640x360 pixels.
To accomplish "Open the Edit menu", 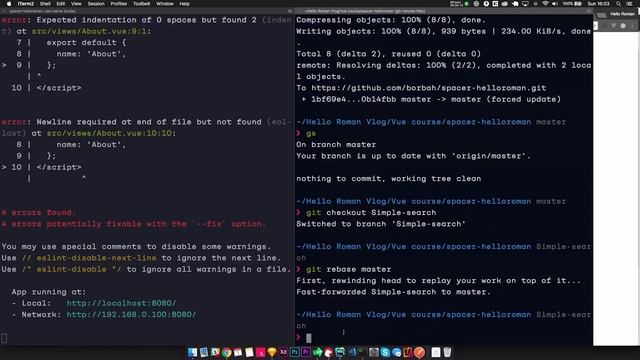I will pyautogui.click(x=60, y=4).
